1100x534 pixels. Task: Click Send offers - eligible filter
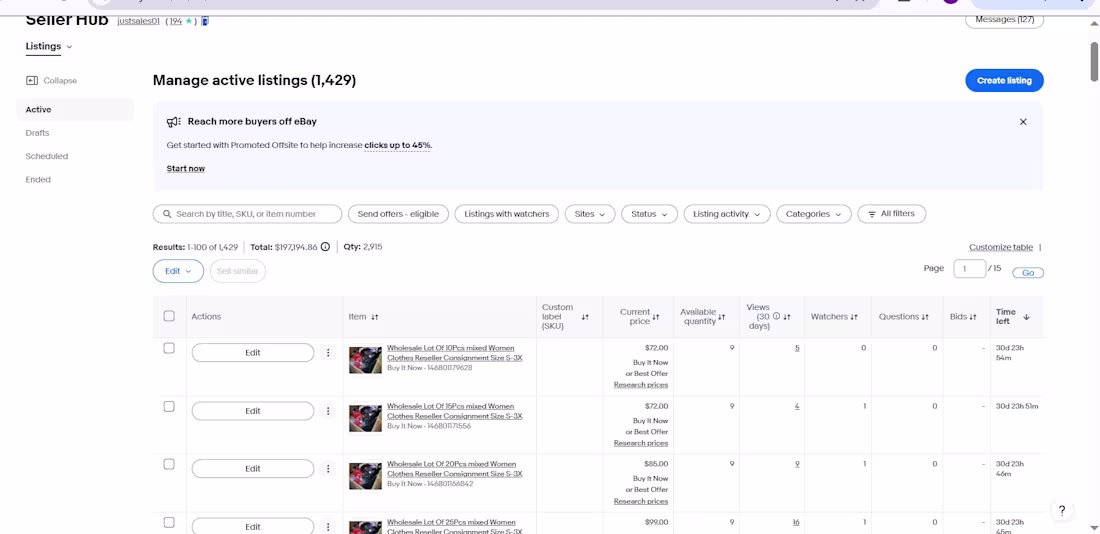(398, 214)
